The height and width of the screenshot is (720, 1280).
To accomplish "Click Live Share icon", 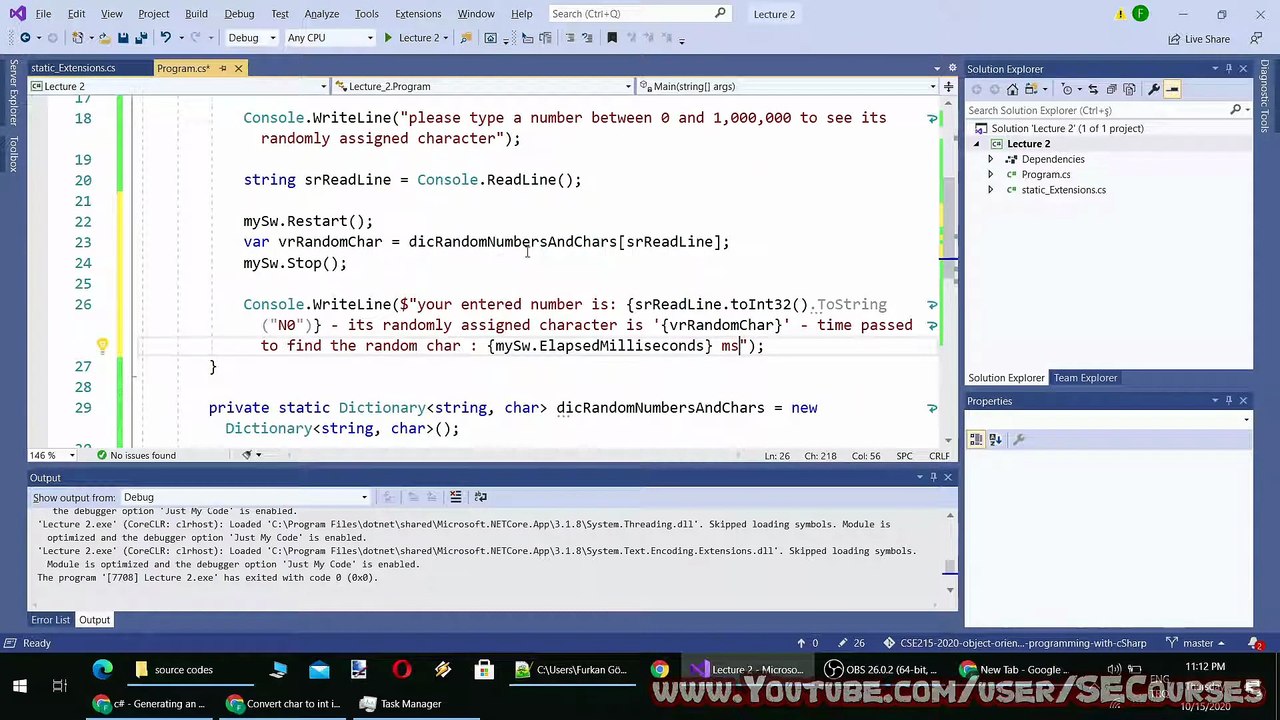I will click(x=1199, y=39).
